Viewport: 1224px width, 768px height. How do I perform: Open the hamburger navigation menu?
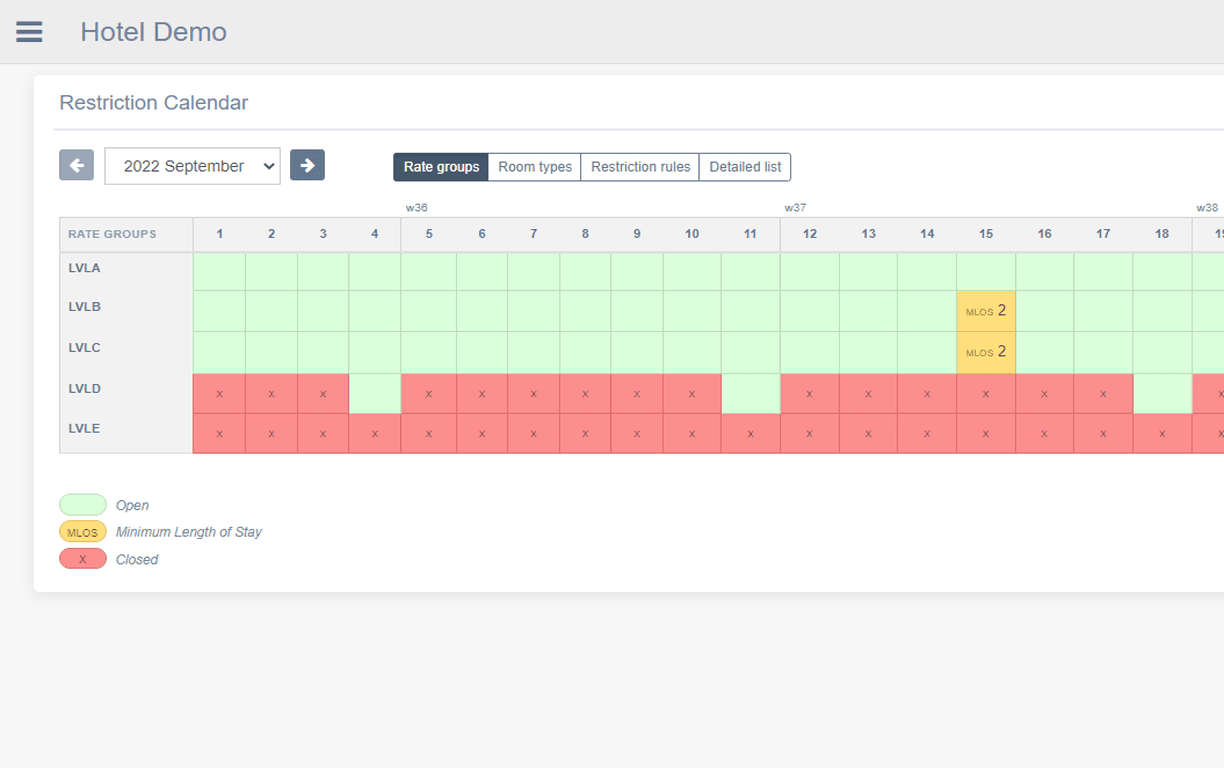tap(29, 32)
